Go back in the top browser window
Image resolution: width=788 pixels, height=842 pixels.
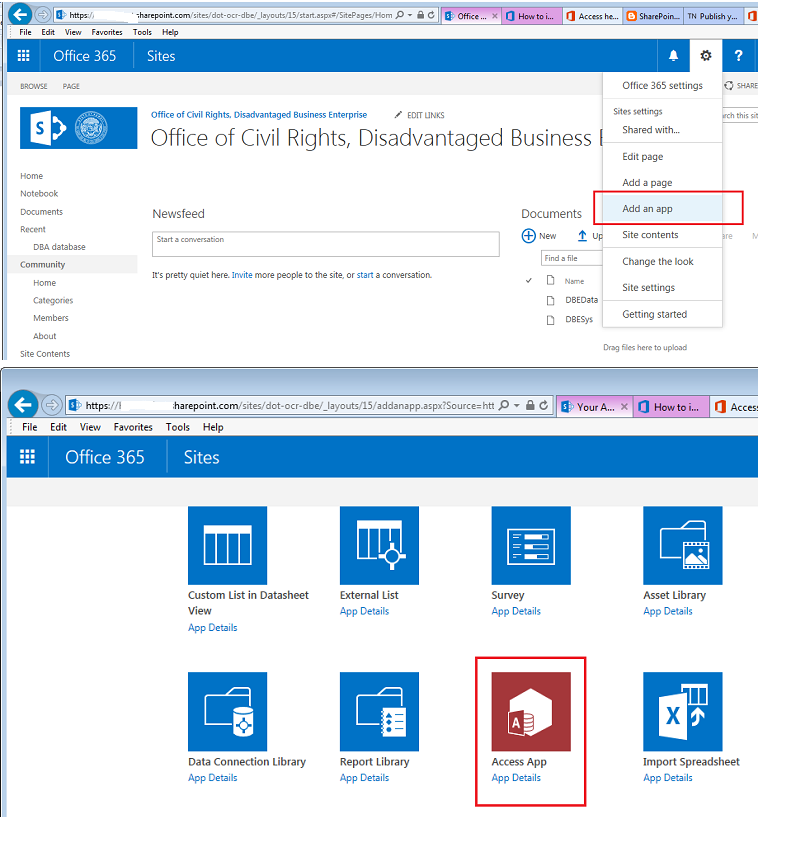(x=21, y=14)
